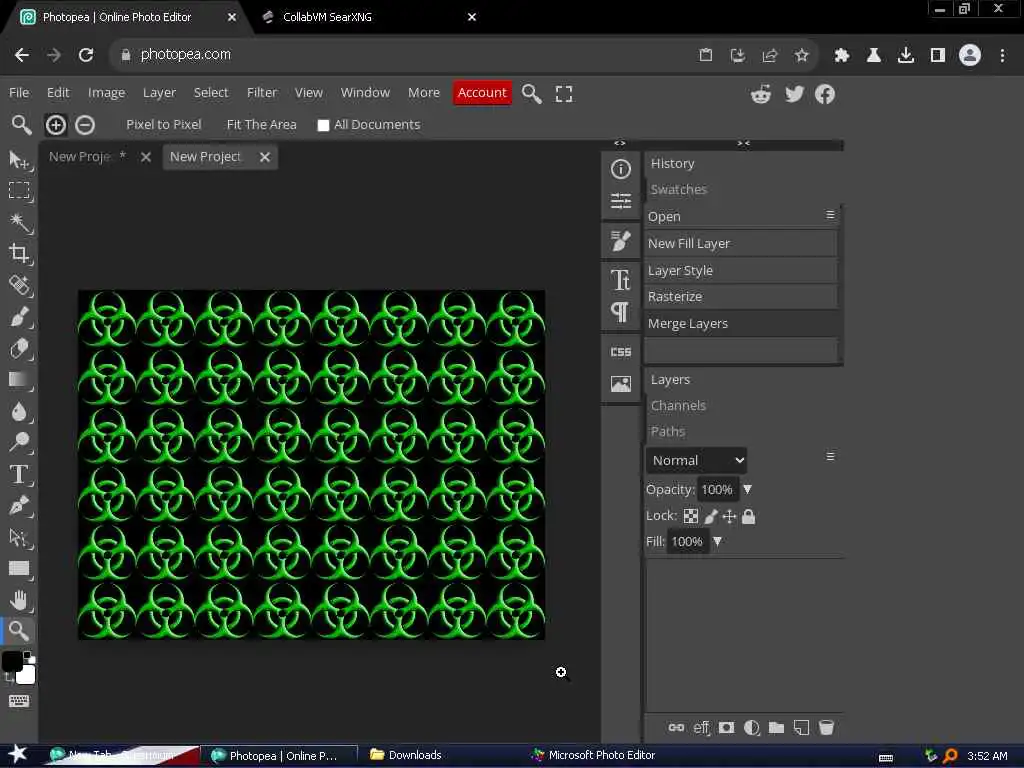Toggle lock image pixels brush icon
Screen dimensions: 1024x768
711,517
